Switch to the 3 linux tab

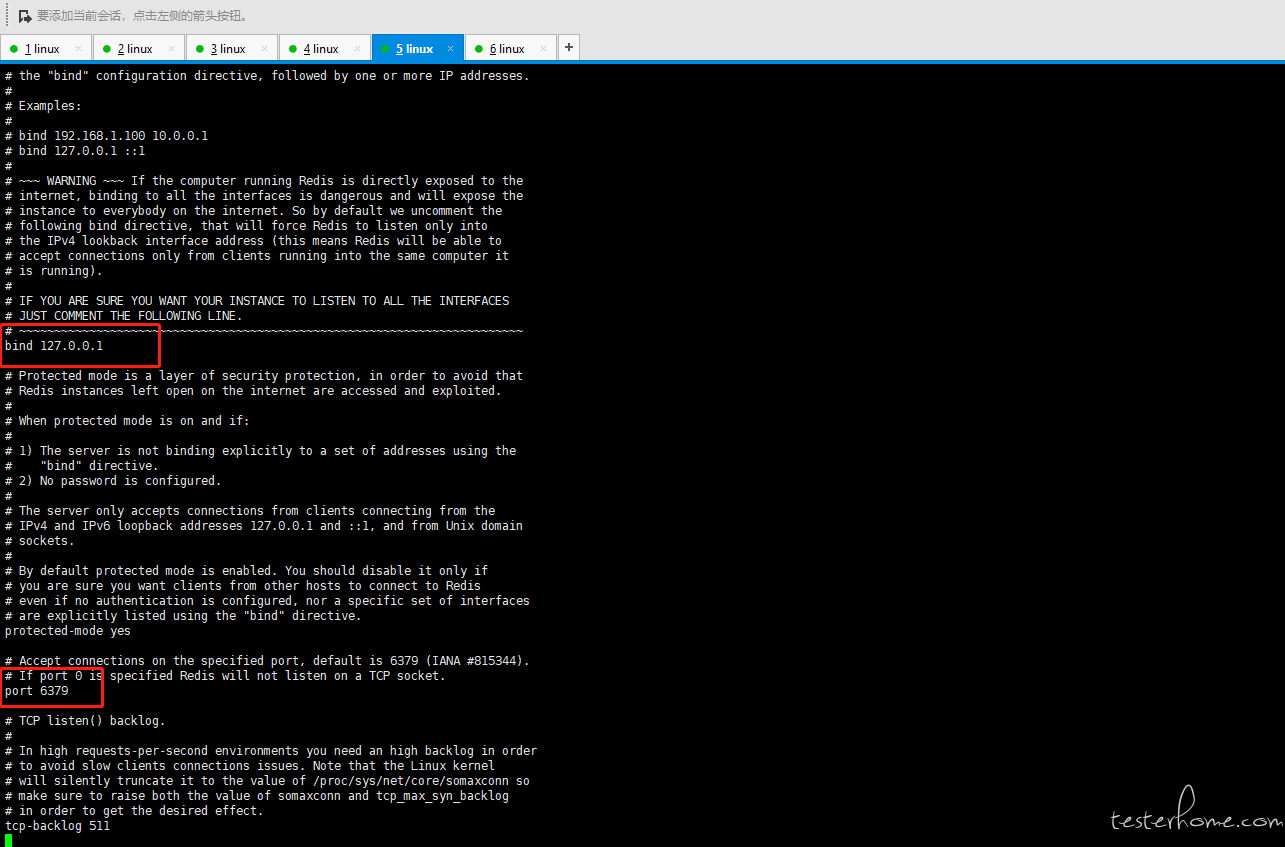[232, 48]
